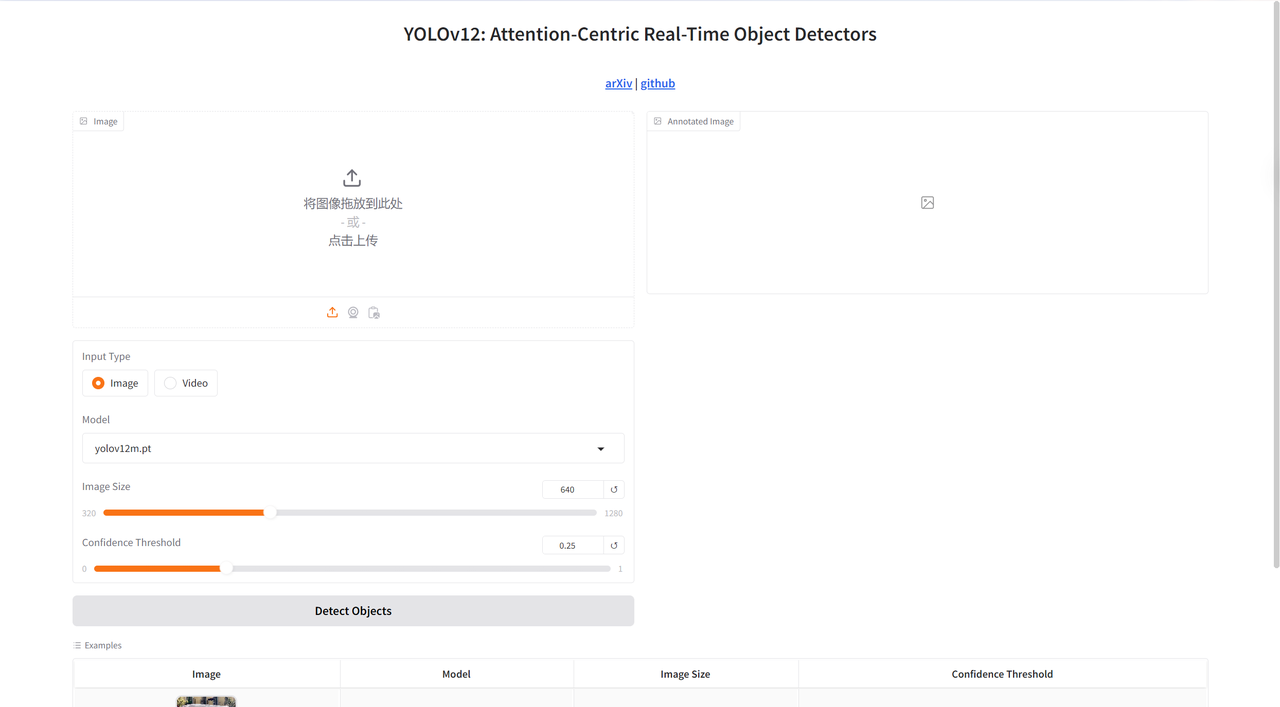Image resolution: width=1280 pixels, height=707 pixels.
Task: Open the arXiv link
Action: 618,83
